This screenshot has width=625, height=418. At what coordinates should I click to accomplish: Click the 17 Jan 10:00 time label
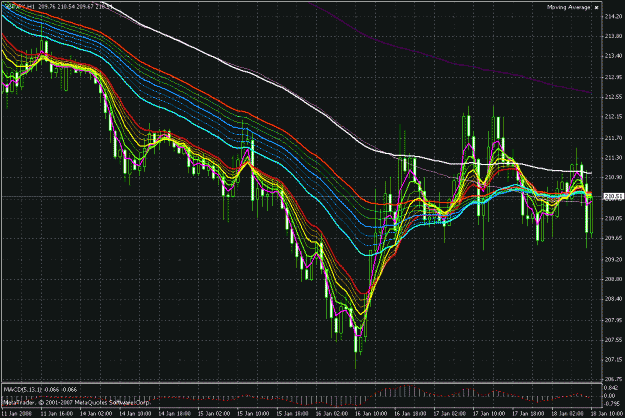tap(489, 414)
